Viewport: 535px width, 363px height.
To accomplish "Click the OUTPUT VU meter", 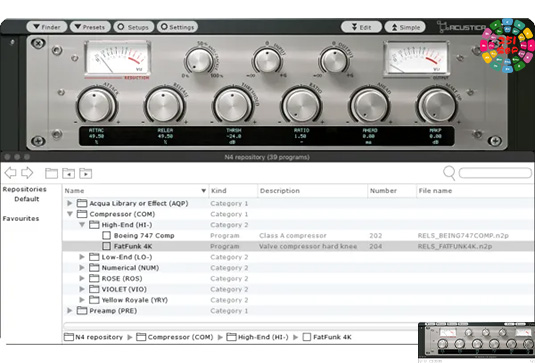I will (x=416, y=58).
